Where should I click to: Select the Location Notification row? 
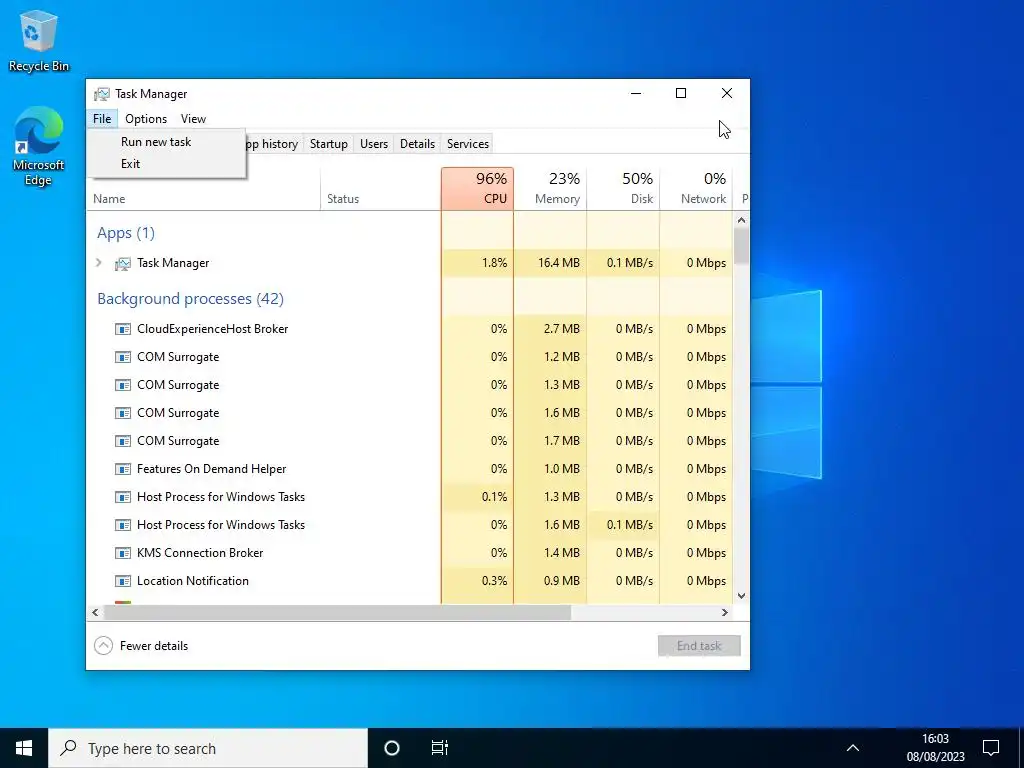tap(409, 581)
